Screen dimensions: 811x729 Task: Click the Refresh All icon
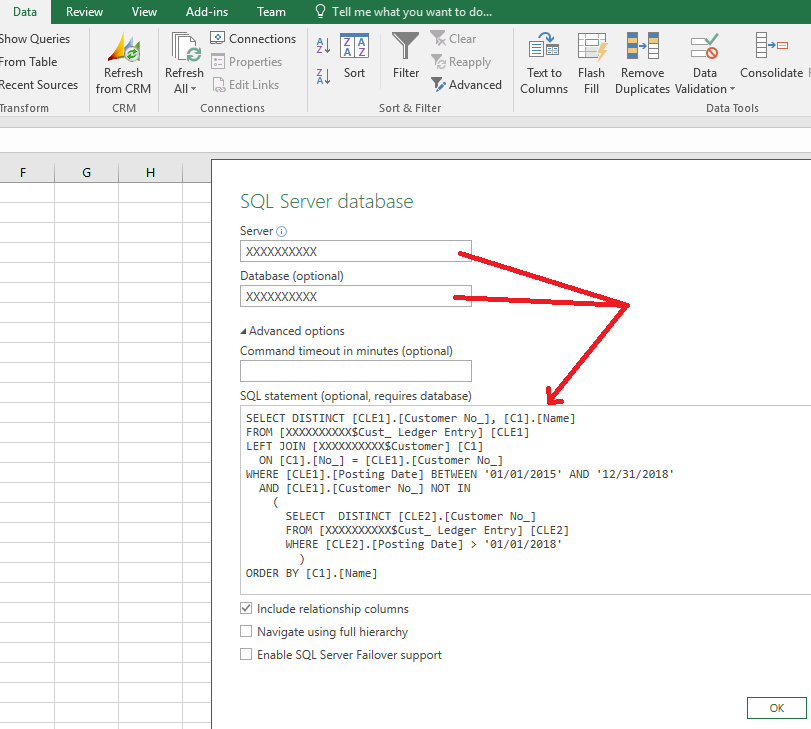pyautogui.click(x=185, y=48)
